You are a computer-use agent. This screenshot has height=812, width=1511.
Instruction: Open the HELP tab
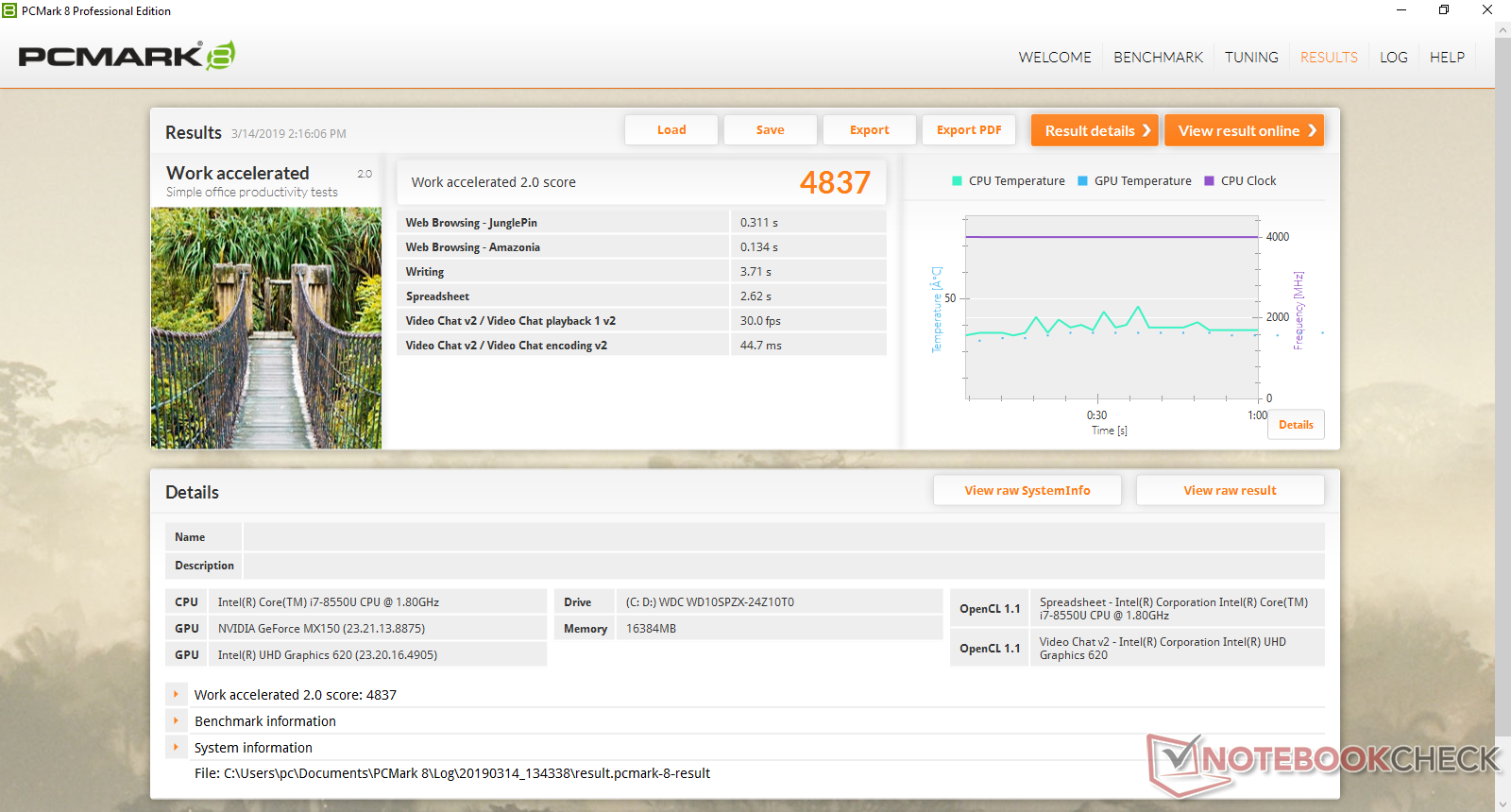[x=1447, y=58]
